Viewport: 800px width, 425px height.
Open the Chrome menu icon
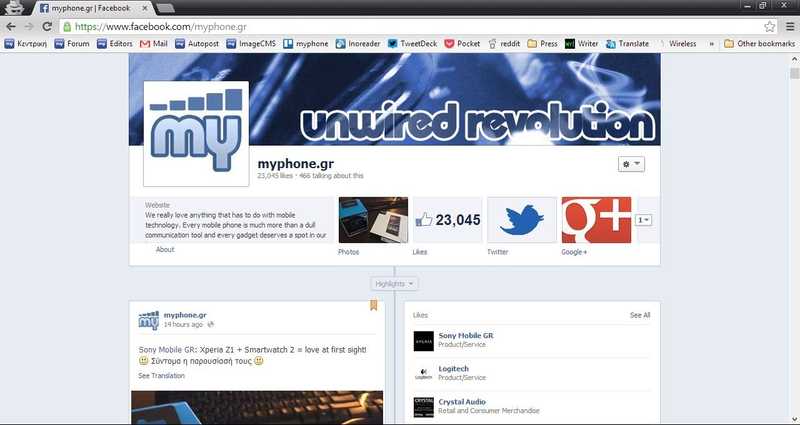[788, 26]
